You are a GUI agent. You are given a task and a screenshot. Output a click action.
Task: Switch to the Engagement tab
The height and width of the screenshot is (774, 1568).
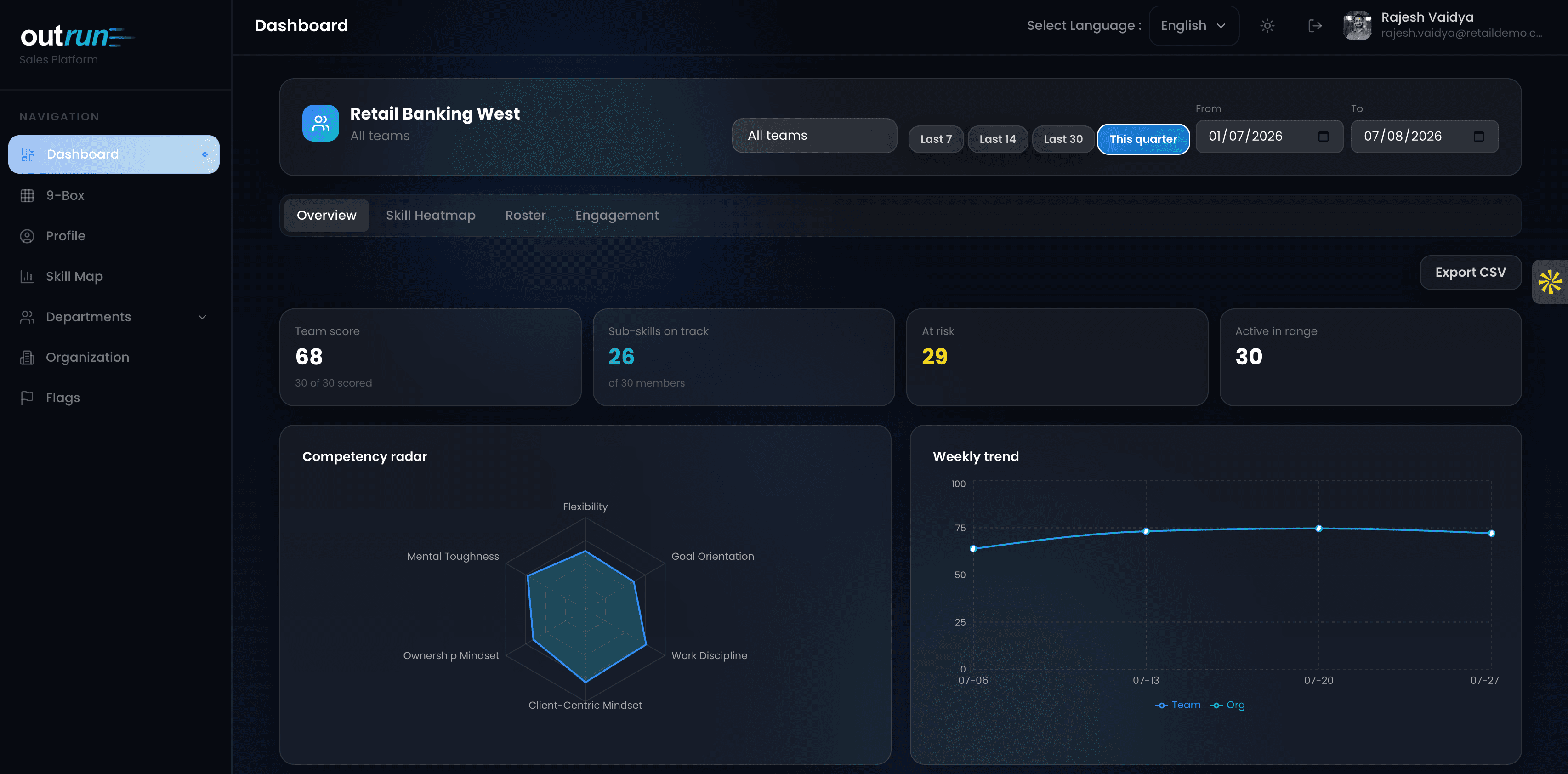[617, 216]
